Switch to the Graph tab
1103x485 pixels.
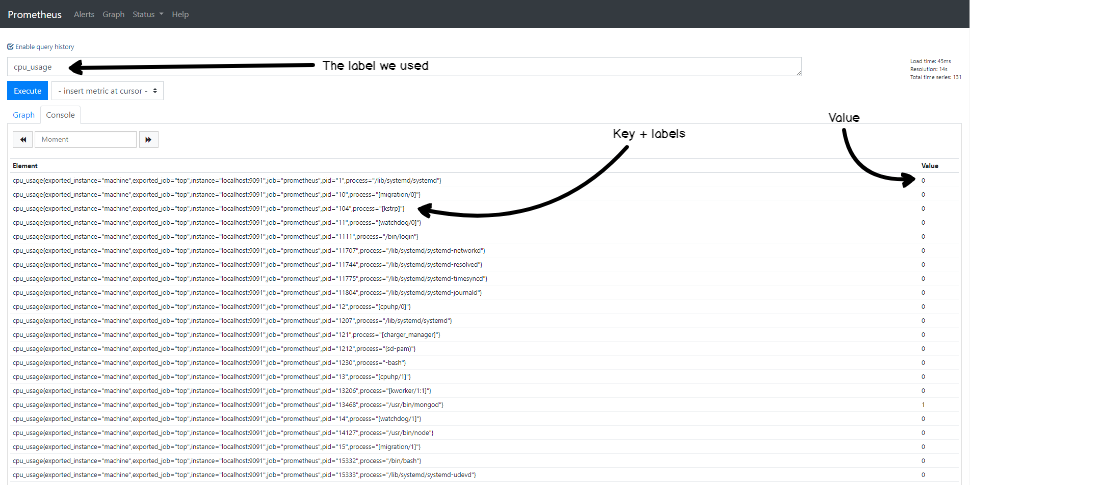pyautogui.click(x=23, y=115)
